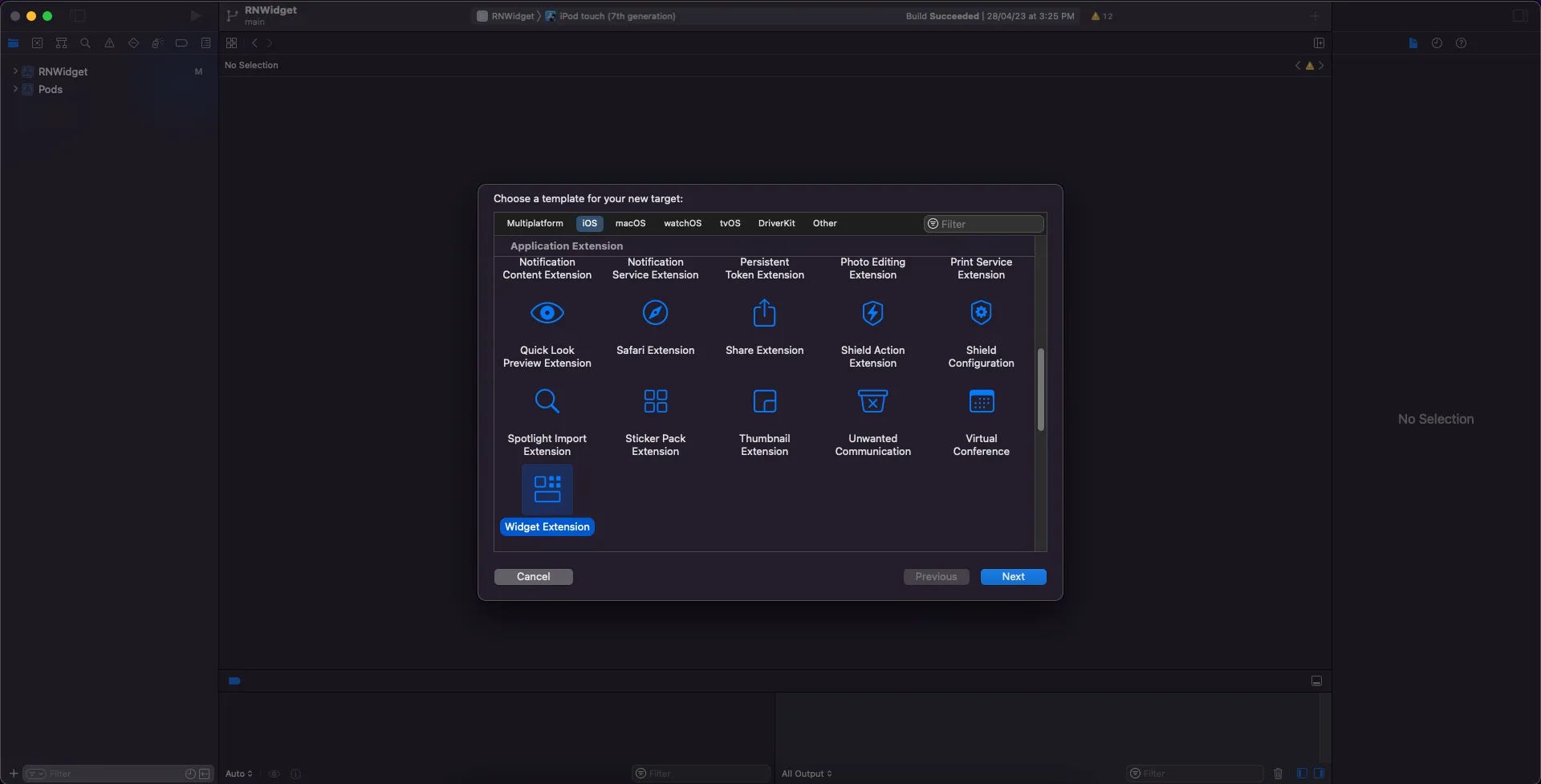This screenshot has height=784, width=1541.
Task: Go back in editor history
Action: coord(254,43)
